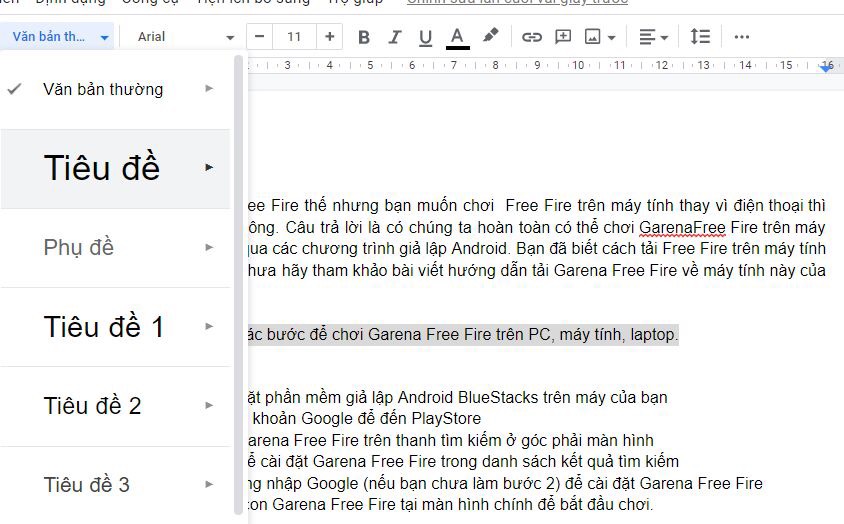
Task: Expand submenu arrow for 'Văn bản thường'
Action: point(209,88)
